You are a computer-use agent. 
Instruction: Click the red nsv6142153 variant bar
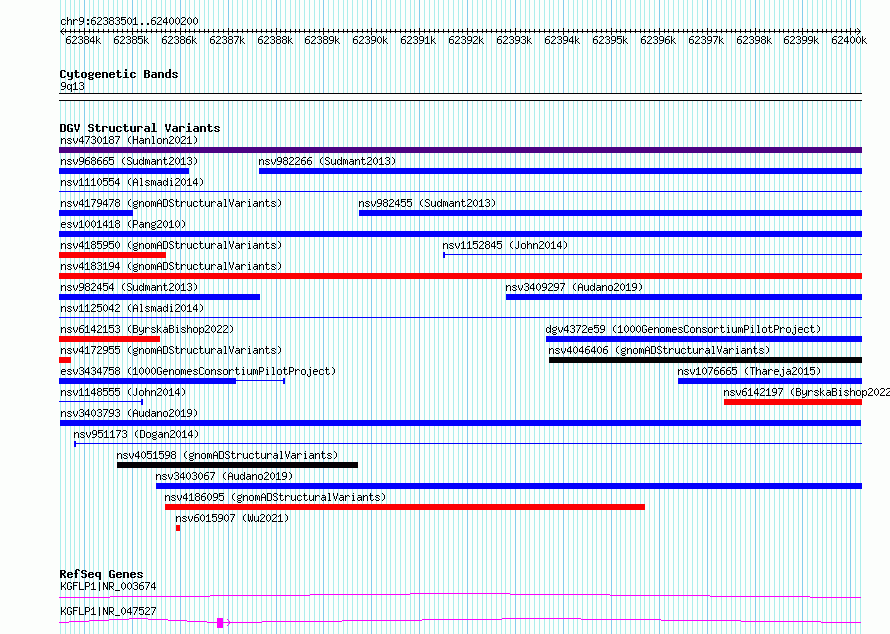(x=110, y=339)
